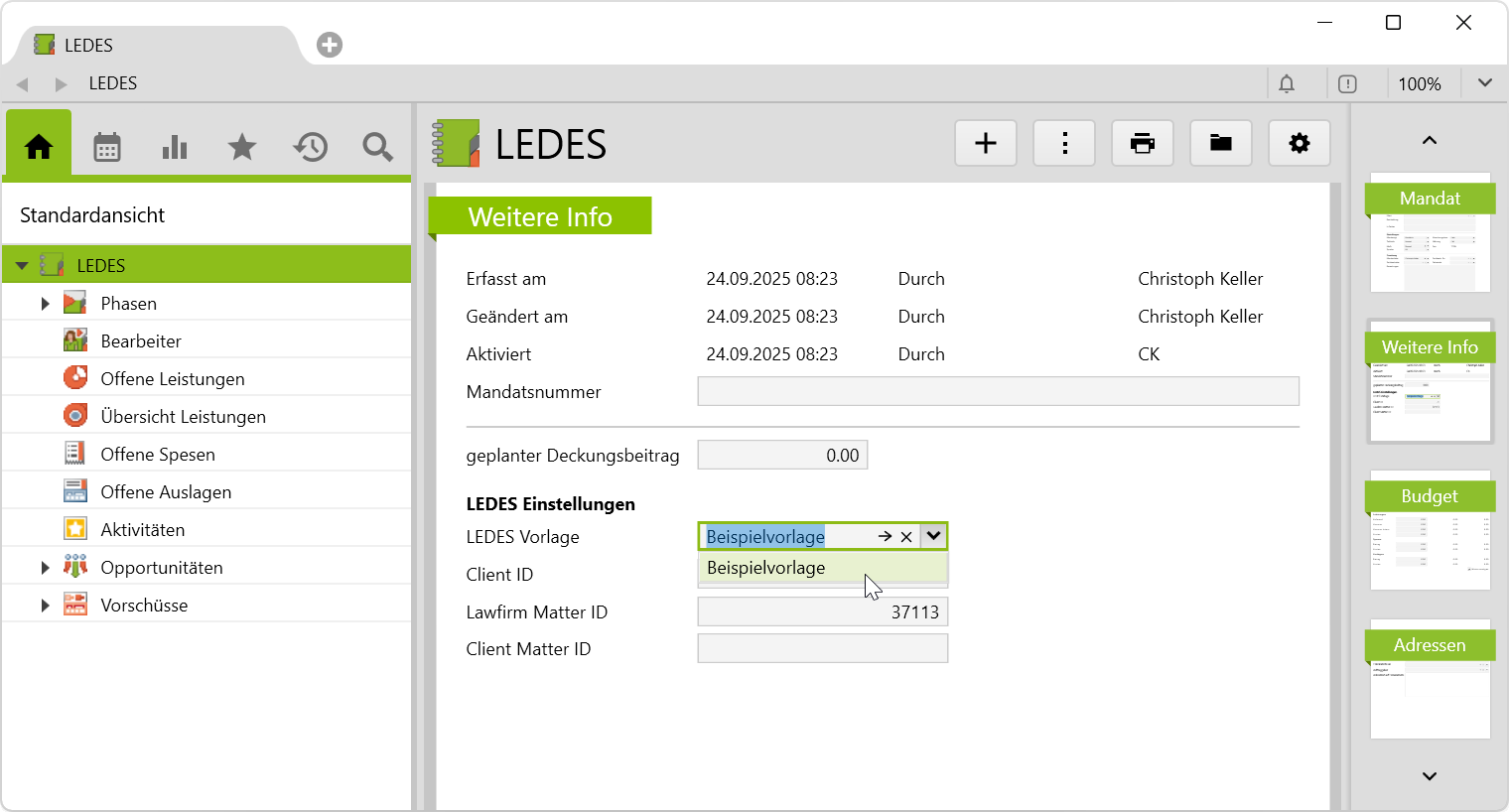Expand the Opportunitäten tree node
Viewport: 1509px width, 812px height.
click(45, 568)
